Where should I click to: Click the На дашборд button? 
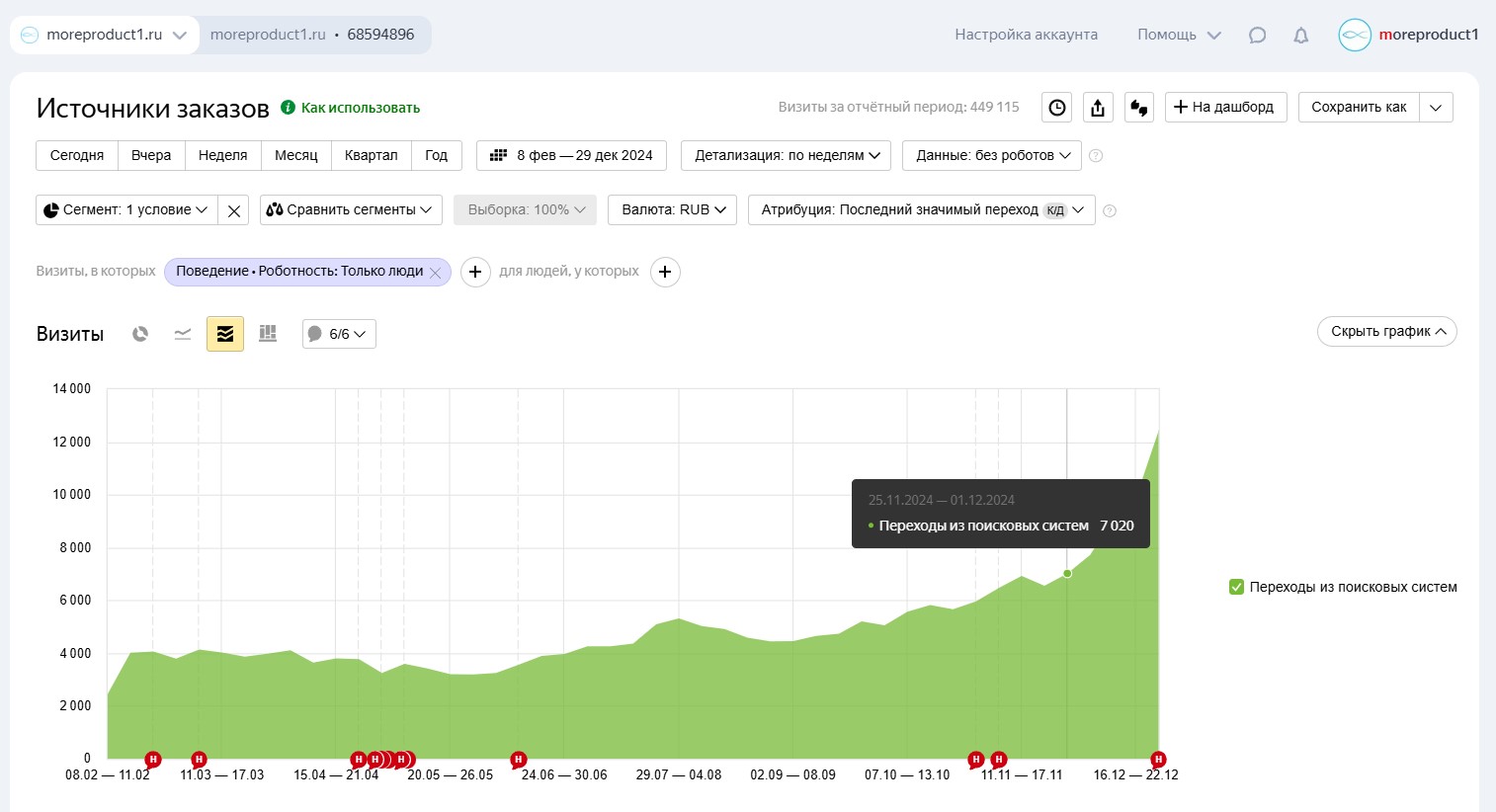tap(1225, 108)
